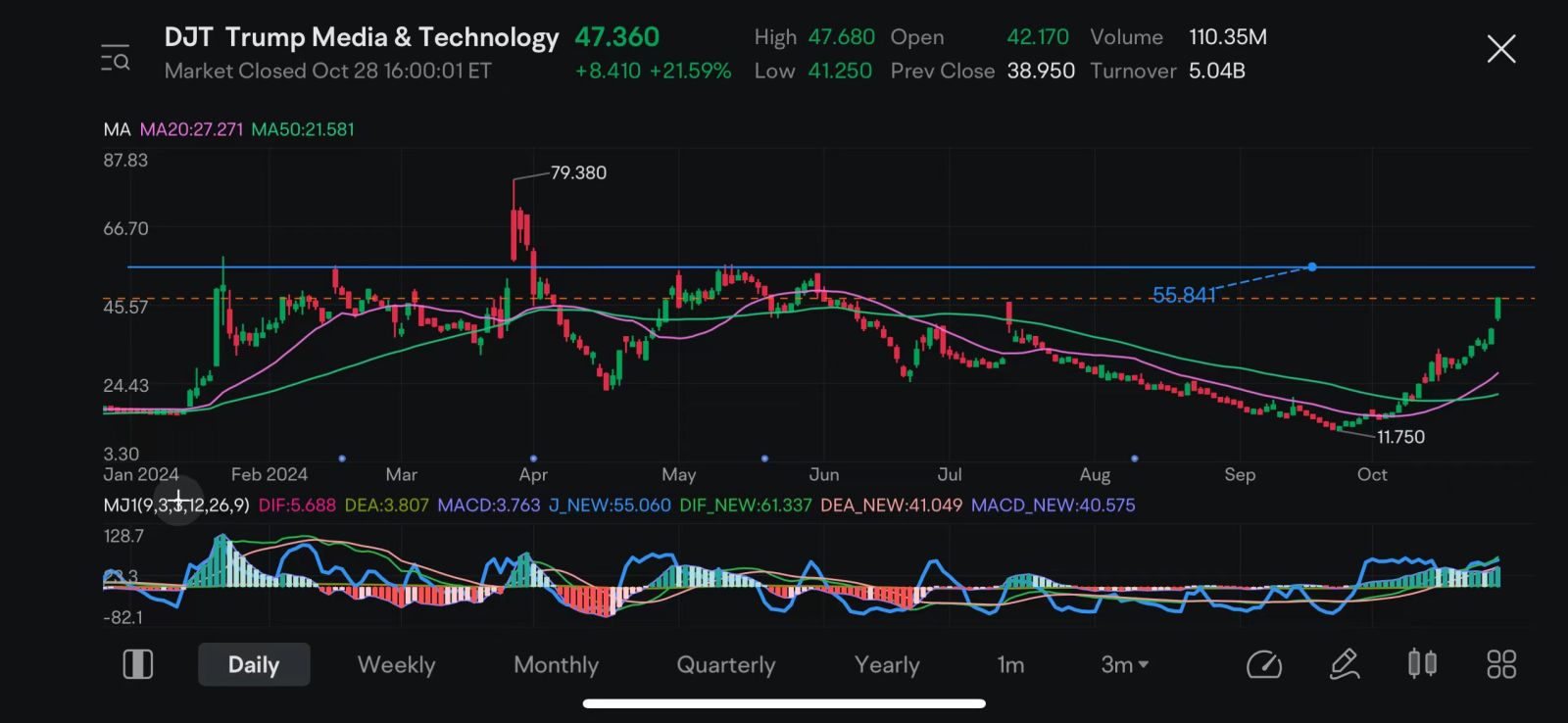The width and height of the screenshot is (1568, 723).
Task: Select the 1m interval tab
Action: pyautogui.click(x=1010, y=665)
